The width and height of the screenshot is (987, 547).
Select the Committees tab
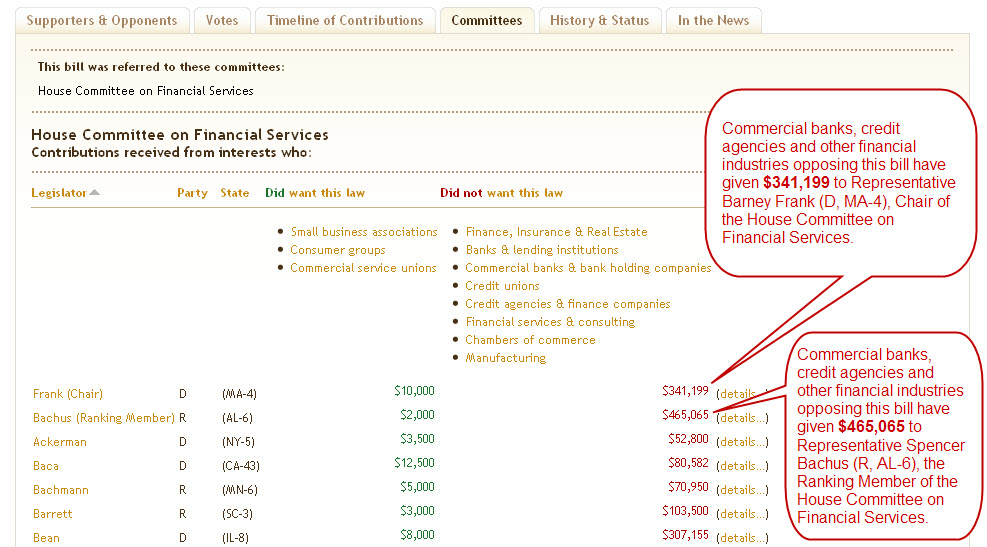tap(486, 20)
